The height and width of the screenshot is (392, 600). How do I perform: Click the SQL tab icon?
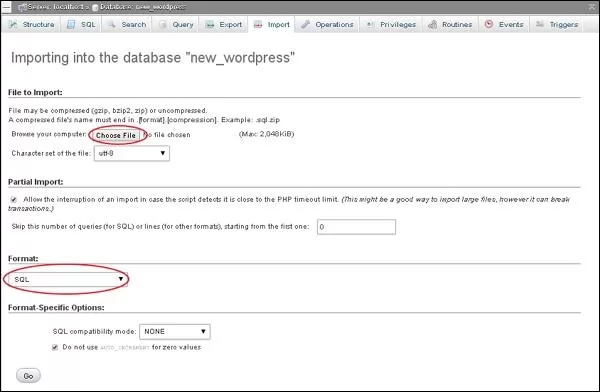coord(71,24)
